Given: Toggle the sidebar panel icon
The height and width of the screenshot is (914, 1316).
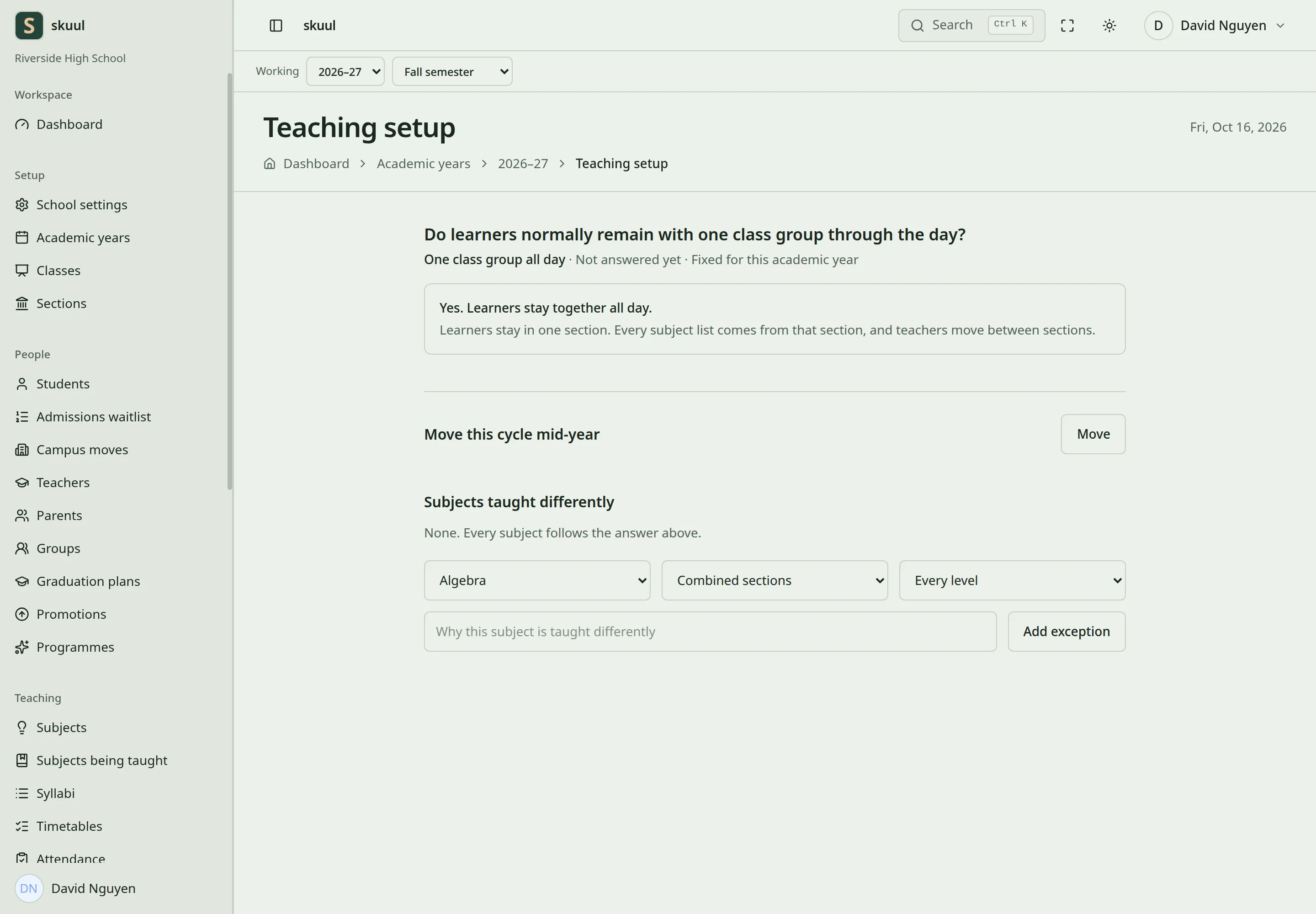Looking at the screenshot, I should point(276,25).
